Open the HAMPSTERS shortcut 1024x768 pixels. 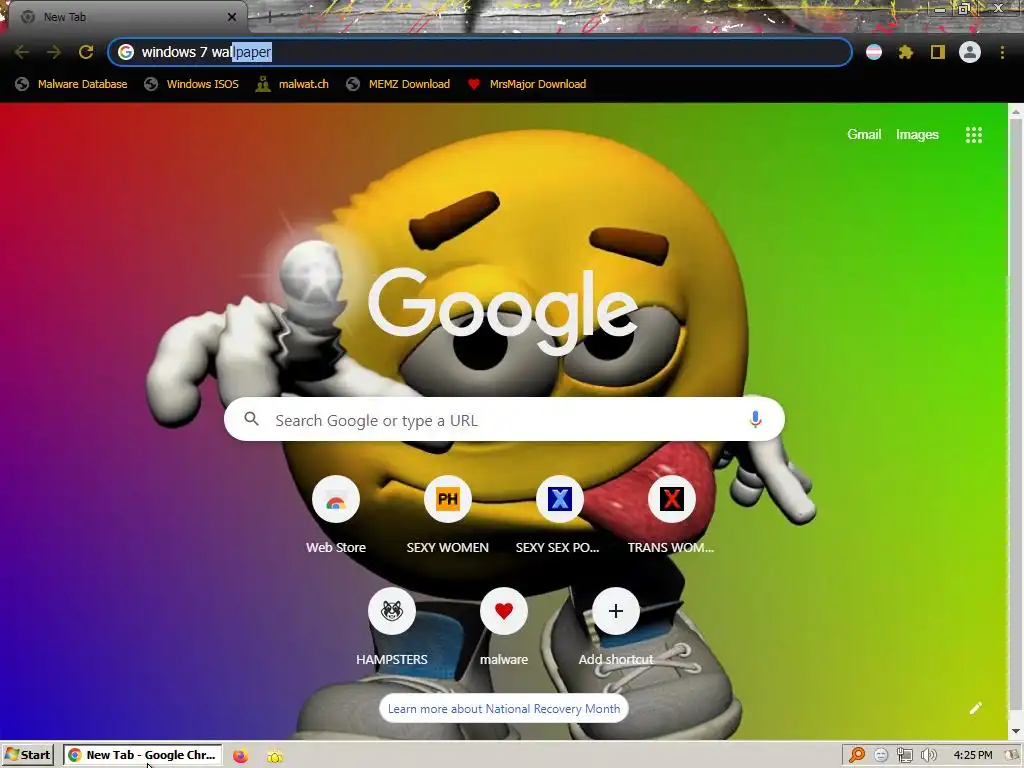tap(392, 628)
